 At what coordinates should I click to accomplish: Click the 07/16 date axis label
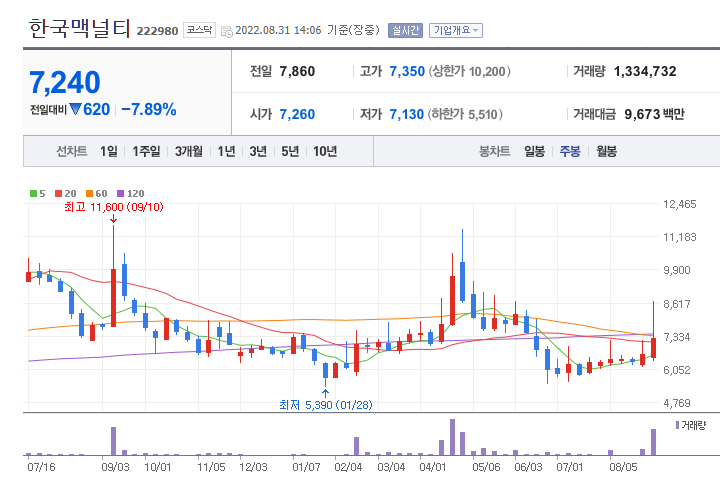pyautogui.click(x=41, y=468)
